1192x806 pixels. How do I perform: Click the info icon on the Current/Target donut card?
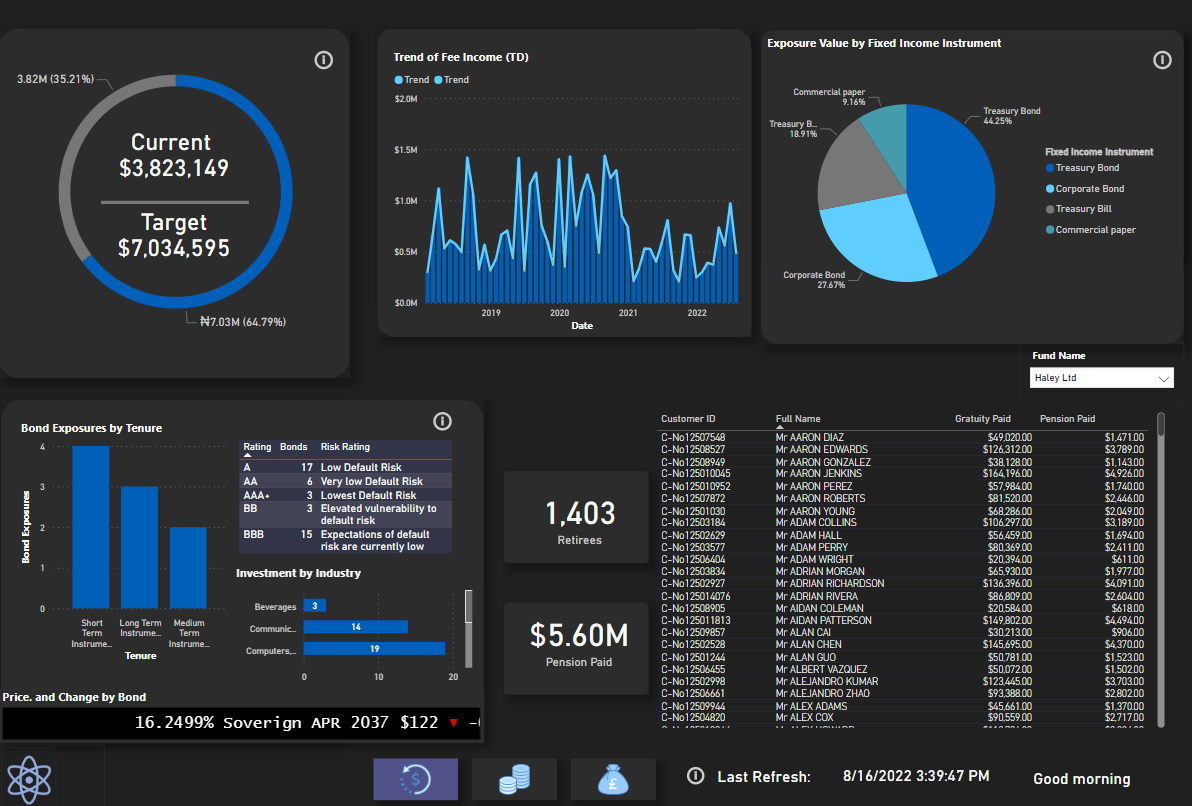pyautogui.click(x=323, y=60)
